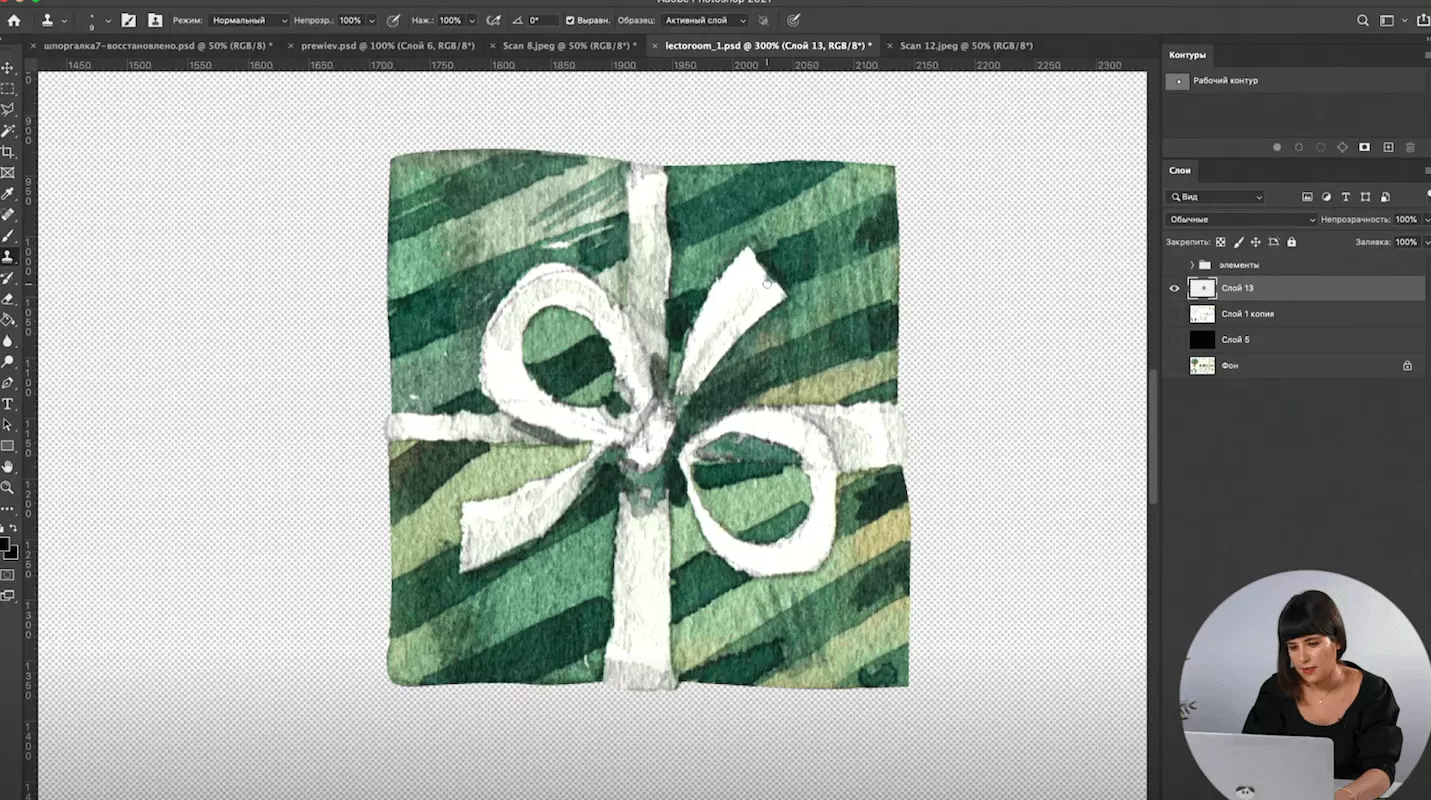Viewport: 1431px width, 800px height.
Task: Toggle the airbrush build-up effect
Action: click(493, 20)
